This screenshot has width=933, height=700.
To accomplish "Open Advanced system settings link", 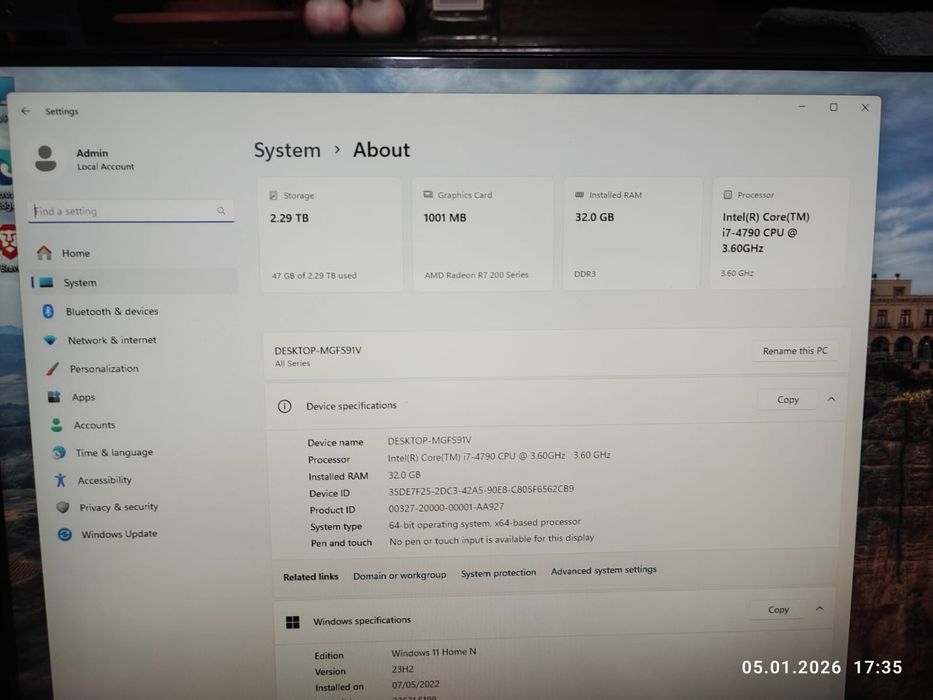I will 603,570.
